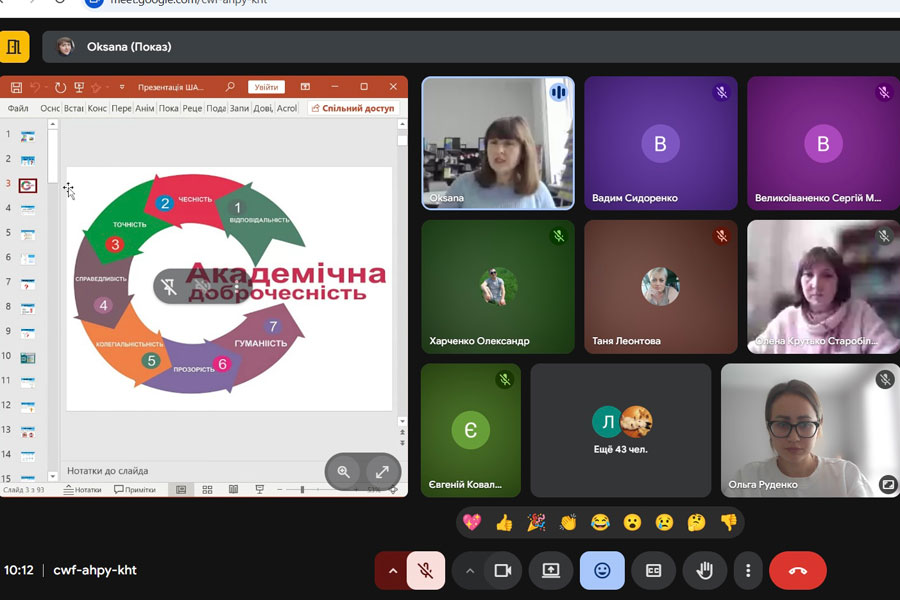900x600 pixels.
Task: Select slide 1 thumbnail
Action: [x=28, y=136]
